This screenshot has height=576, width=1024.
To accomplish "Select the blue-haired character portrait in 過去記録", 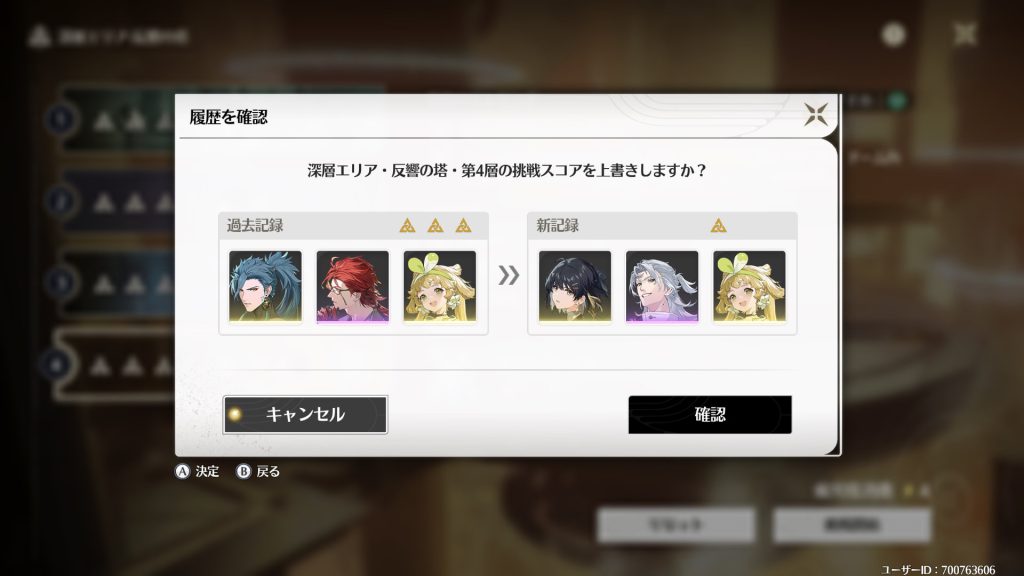I will pos(265,287).
